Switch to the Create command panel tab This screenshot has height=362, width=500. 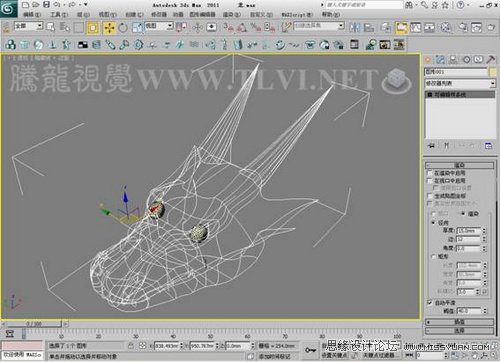click(x=428, y=60)
